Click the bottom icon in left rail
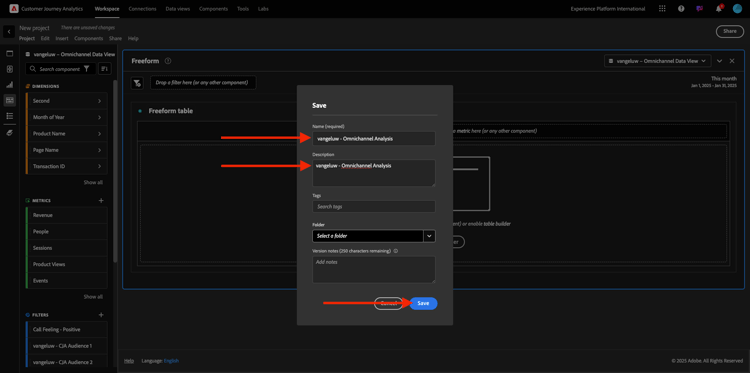The image size is (750, 373). (x=10, y=132)
